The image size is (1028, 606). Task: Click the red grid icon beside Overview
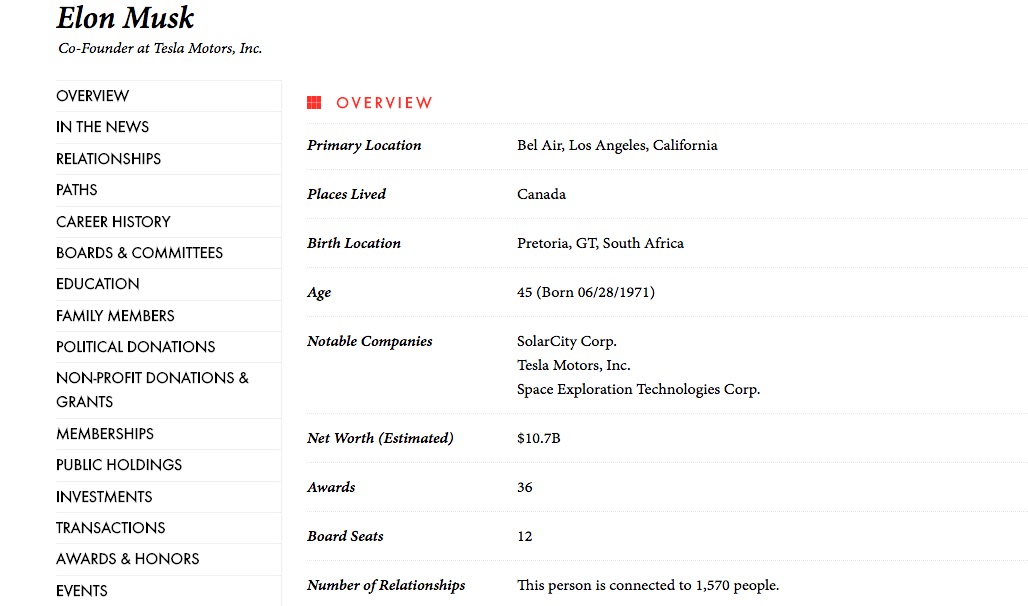click(314, 103)
